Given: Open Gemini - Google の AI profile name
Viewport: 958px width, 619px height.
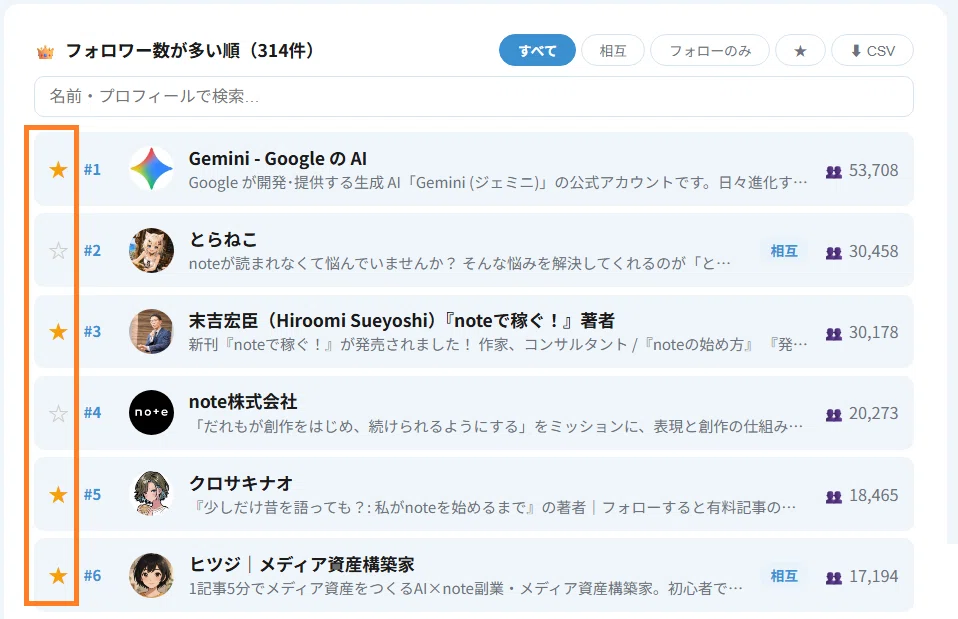Looking at the screenshot, I should (x=278, y=159).
